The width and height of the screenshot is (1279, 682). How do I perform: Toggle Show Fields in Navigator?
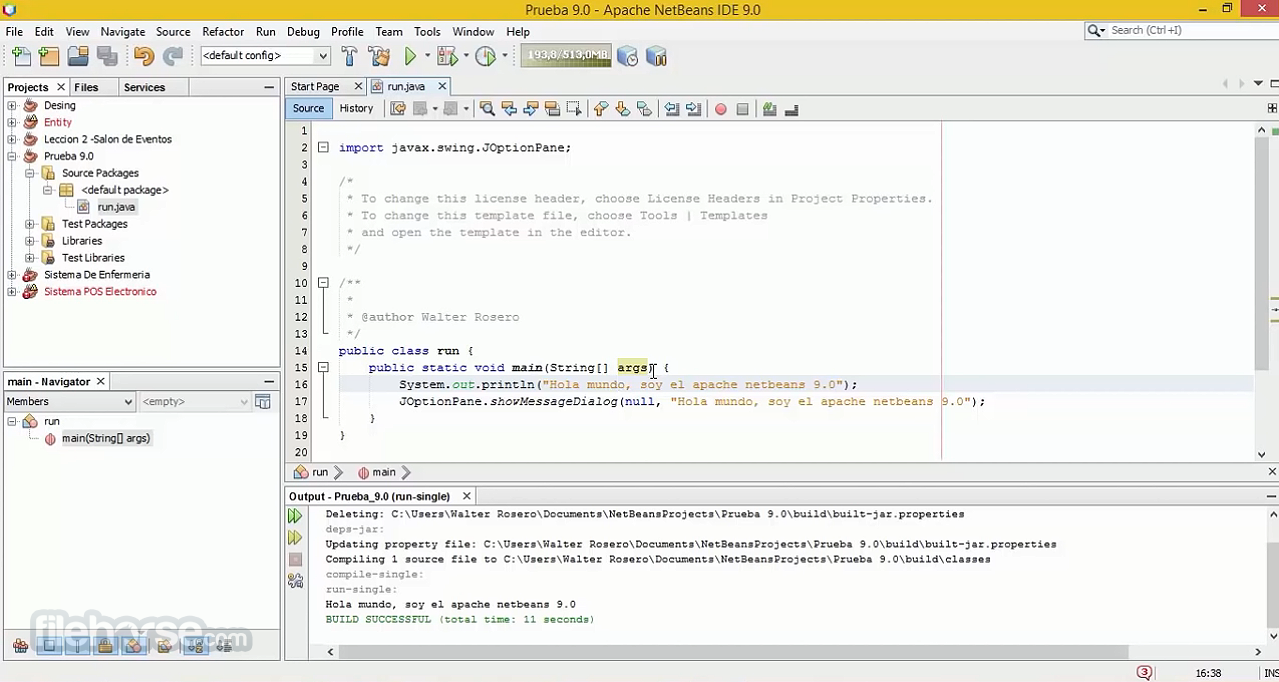pos(49,645)
